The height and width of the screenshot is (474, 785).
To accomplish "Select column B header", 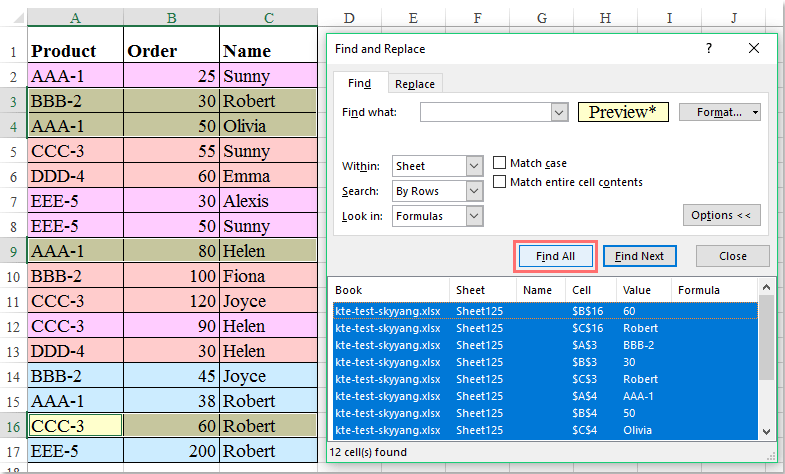I will [171, 19].
